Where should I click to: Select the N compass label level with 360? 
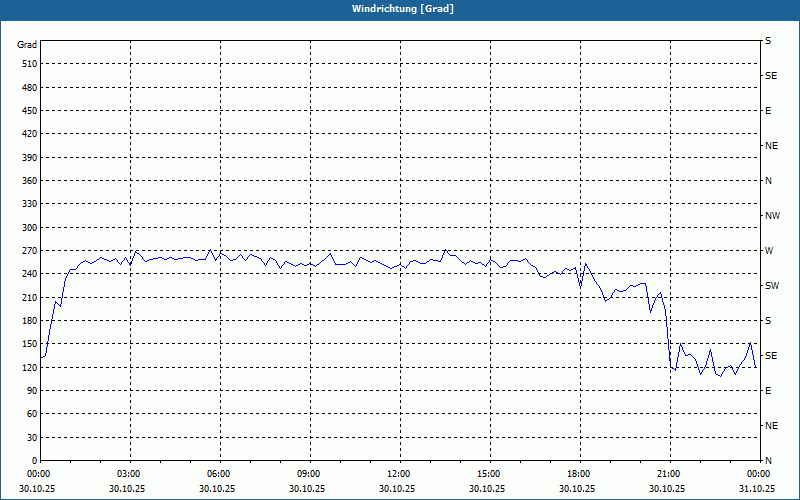(768, 181)
